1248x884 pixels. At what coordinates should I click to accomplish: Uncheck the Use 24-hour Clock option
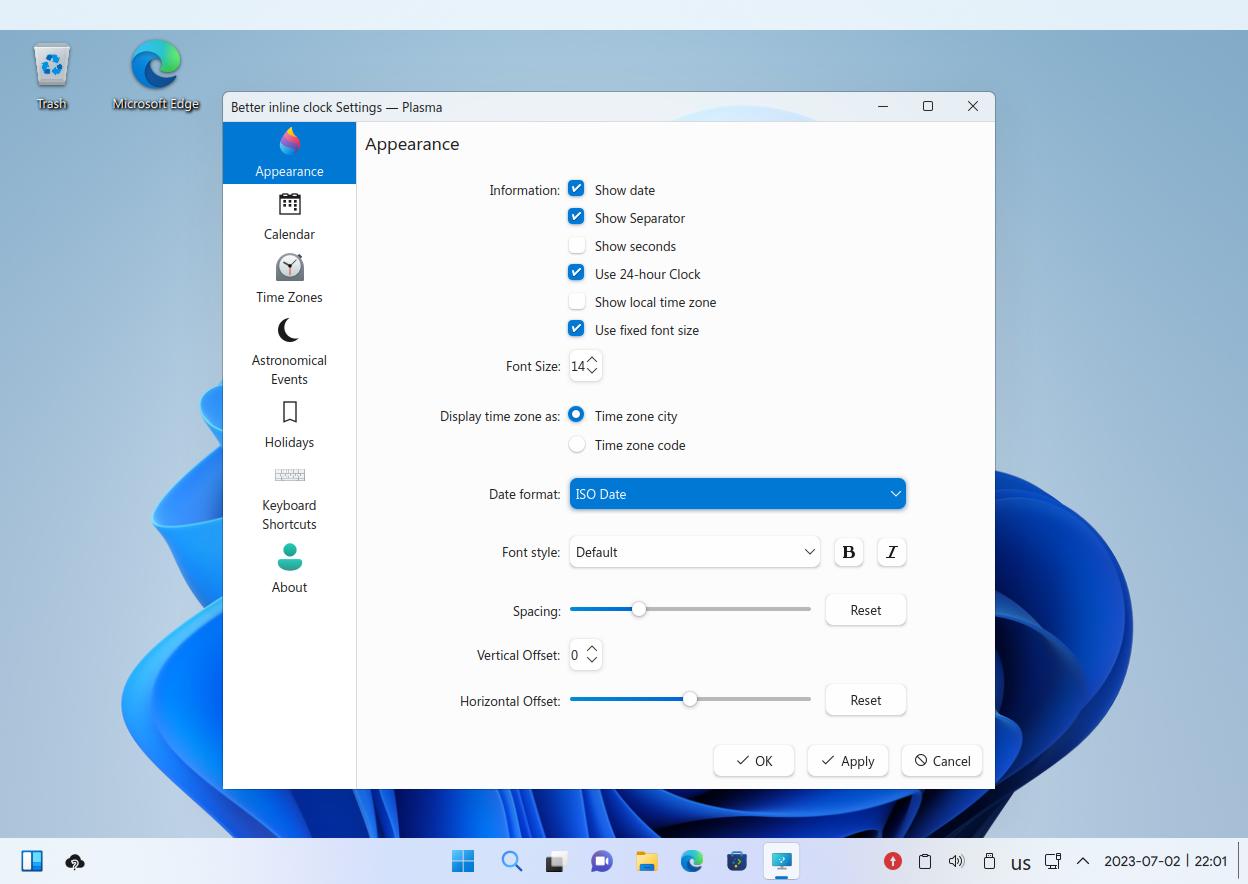(577, 273)
